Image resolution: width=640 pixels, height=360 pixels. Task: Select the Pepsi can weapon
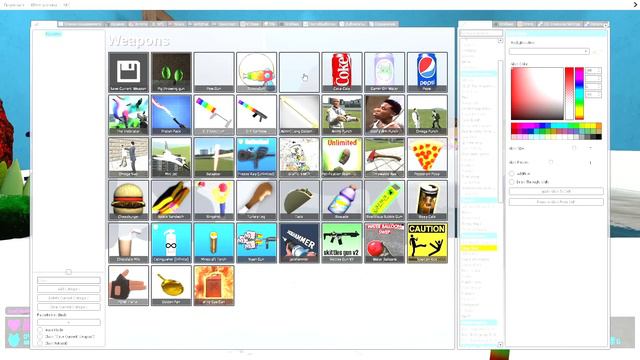point(427,72)
